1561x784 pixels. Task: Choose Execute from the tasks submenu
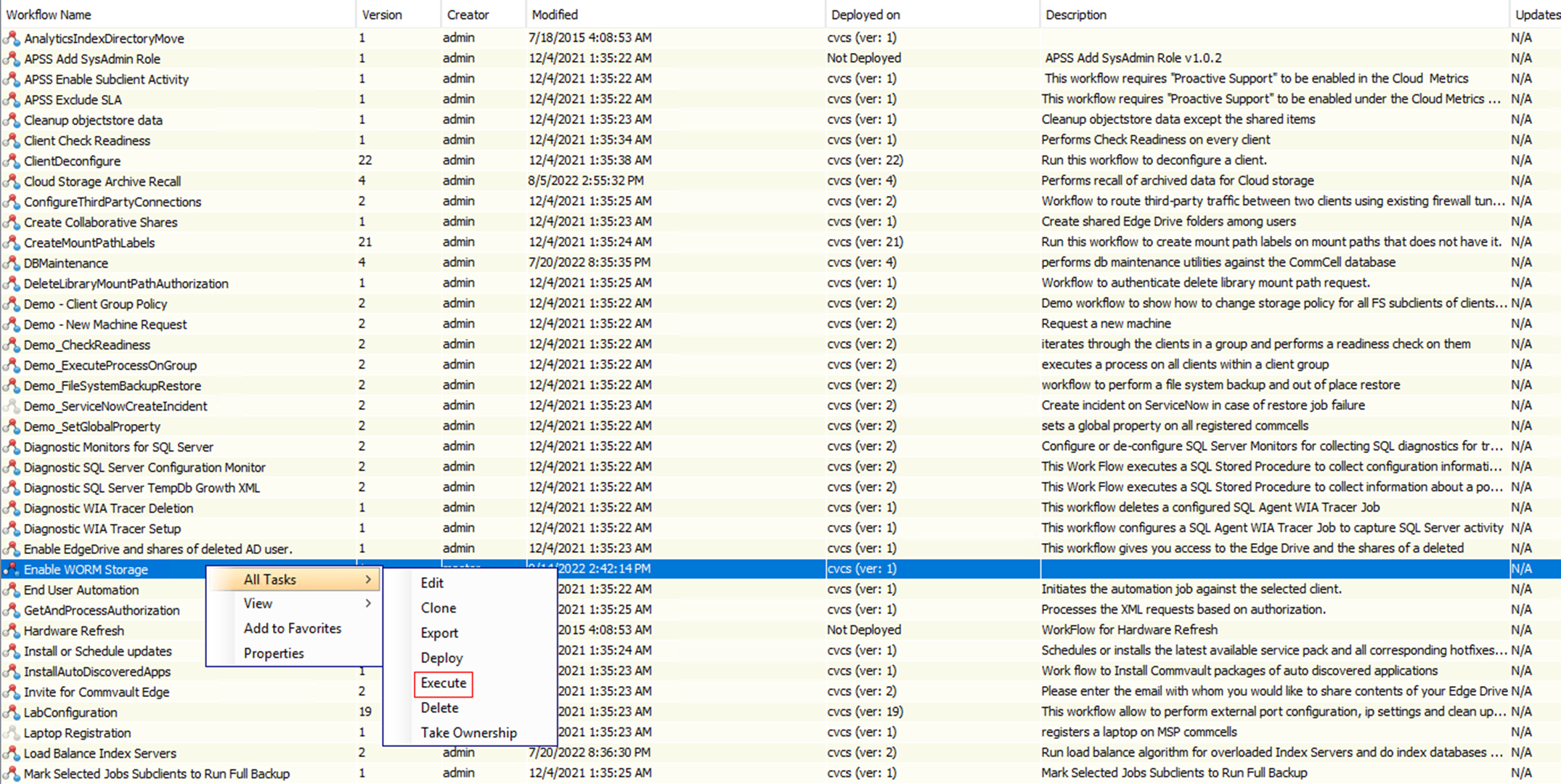(x=443, y=683)
